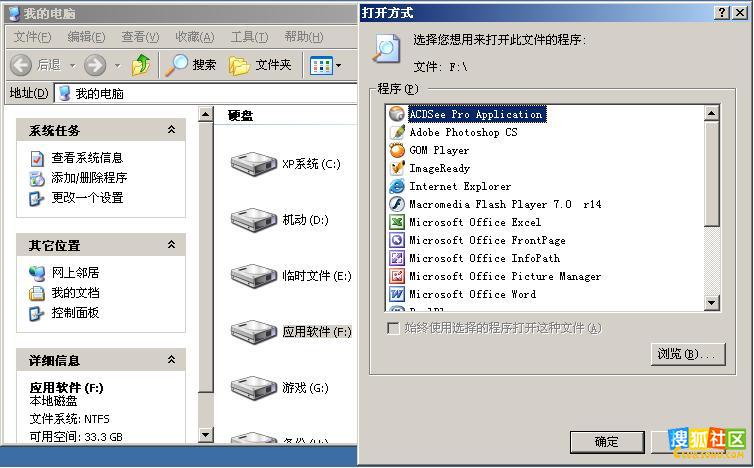Select the 机动 (D:) drive icon

[253, 220]
